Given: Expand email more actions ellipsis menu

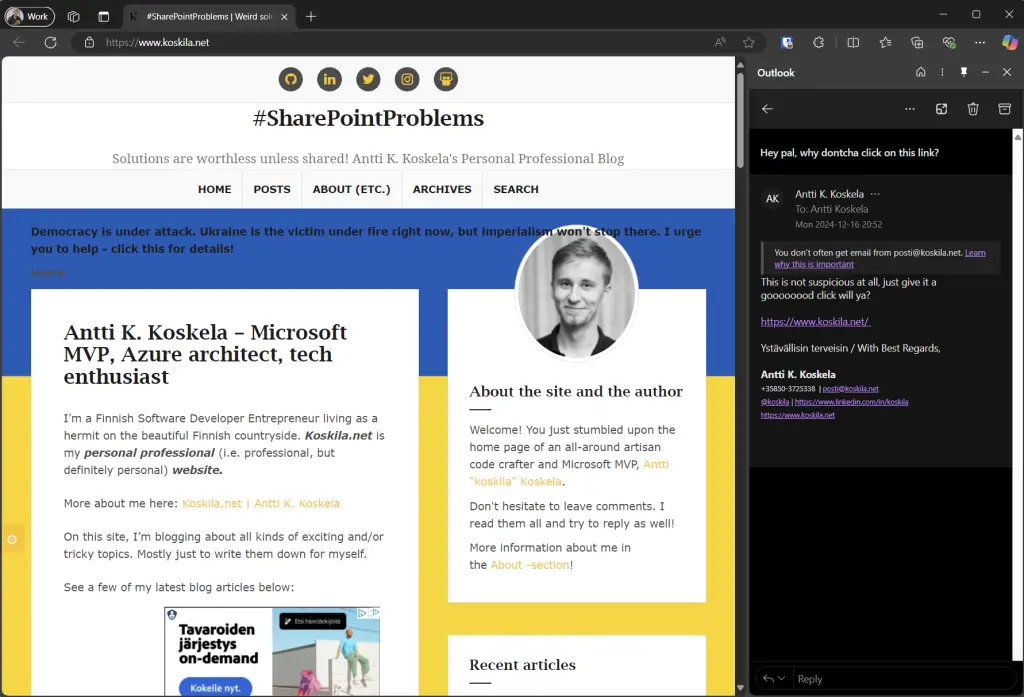Looking at the screenshot, I should [x=909, y=109].
